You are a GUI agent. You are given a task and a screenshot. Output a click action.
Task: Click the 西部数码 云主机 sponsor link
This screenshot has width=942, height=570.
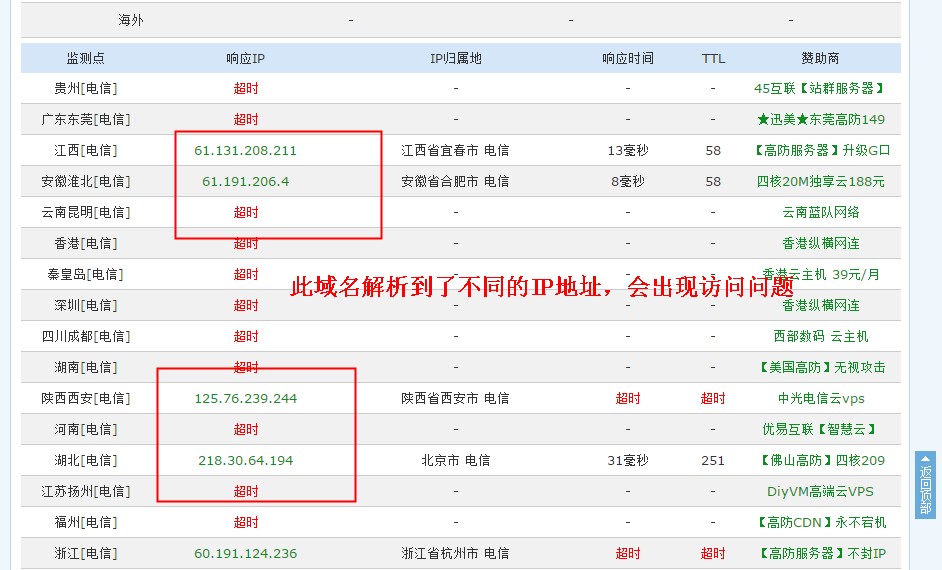[x=820, y=336]
